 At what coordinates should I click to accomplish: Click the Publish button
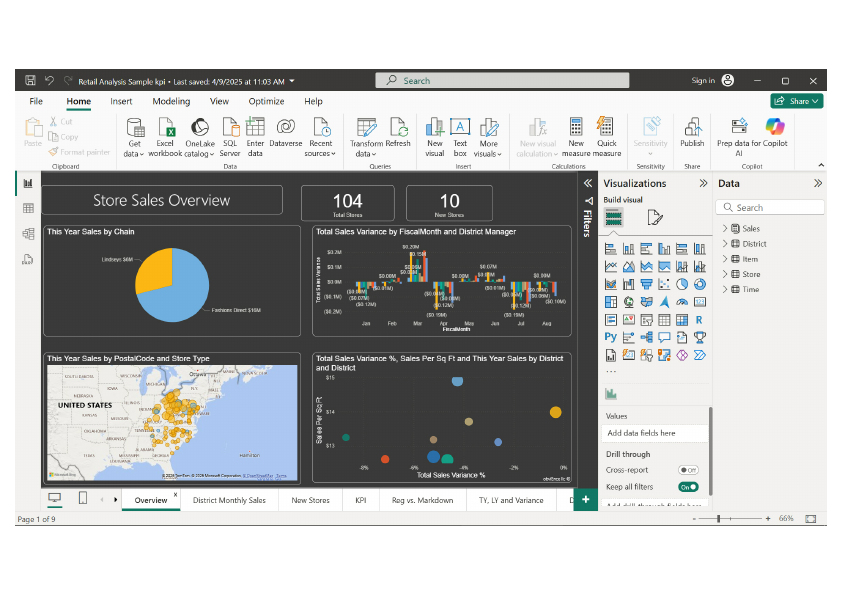692,133
